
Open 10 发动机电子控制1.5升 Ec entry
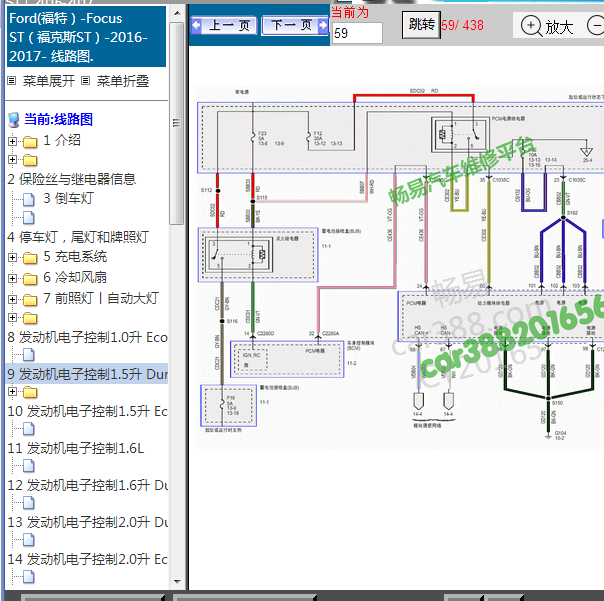(87, 411)
